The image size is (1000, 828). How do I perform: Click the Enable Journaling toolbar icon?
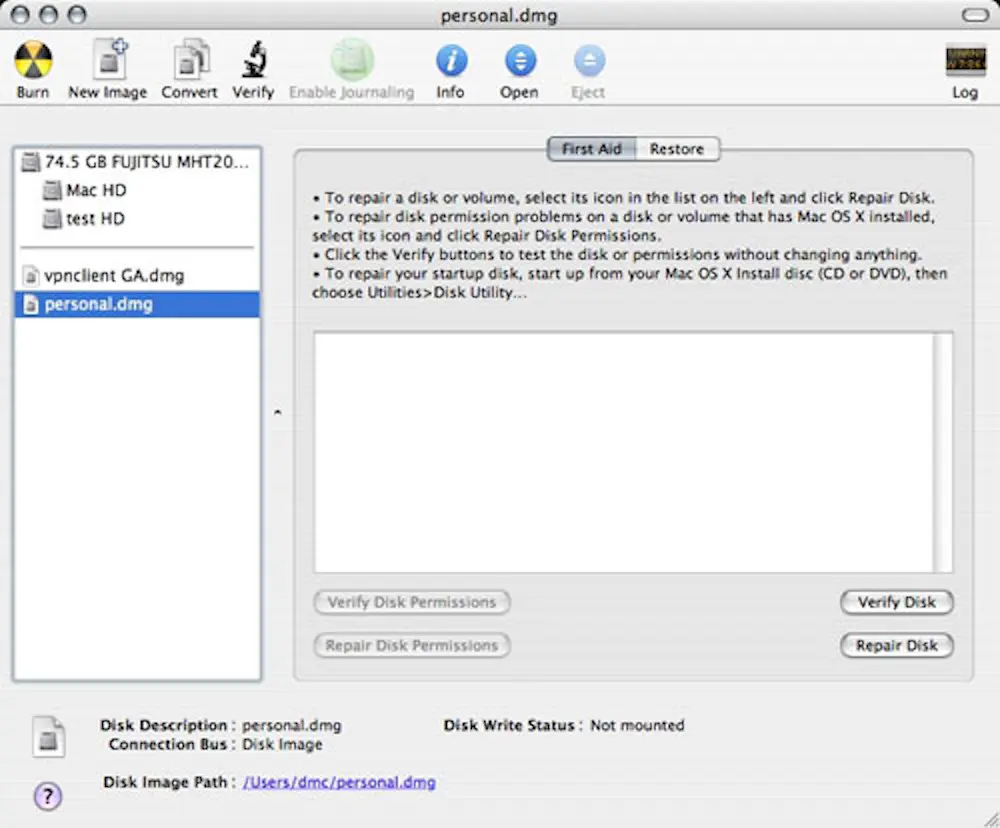[351, 62]
